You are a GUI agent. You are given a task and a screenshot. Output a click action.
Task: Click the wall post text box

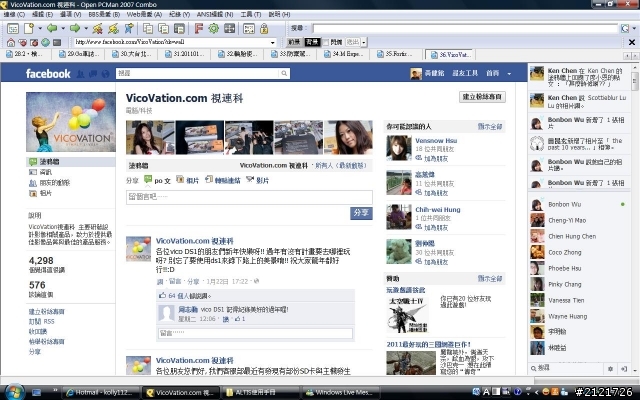249,197
